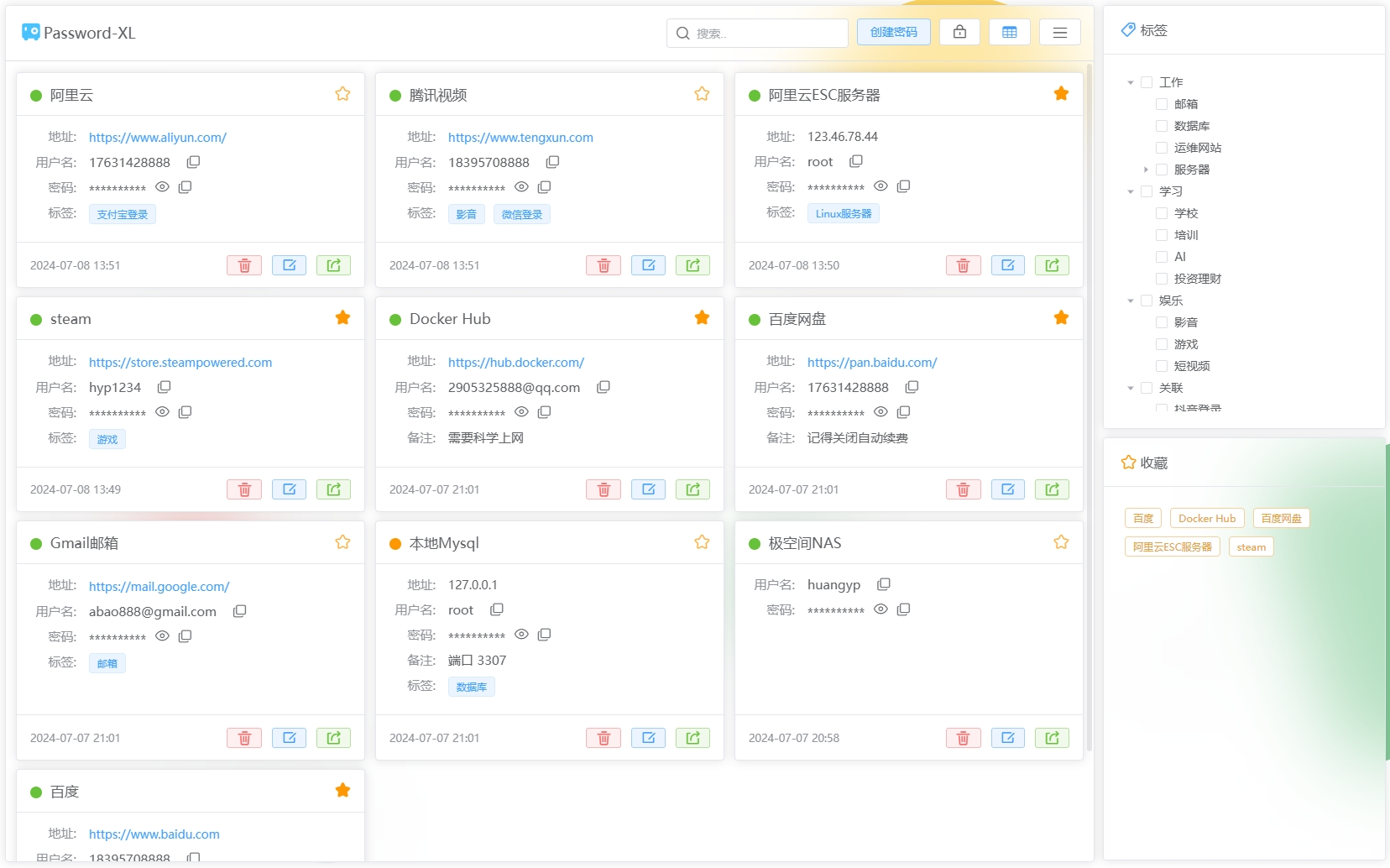
Task: Edit the 百度网盘 entry
Action: click(1007, 489)
